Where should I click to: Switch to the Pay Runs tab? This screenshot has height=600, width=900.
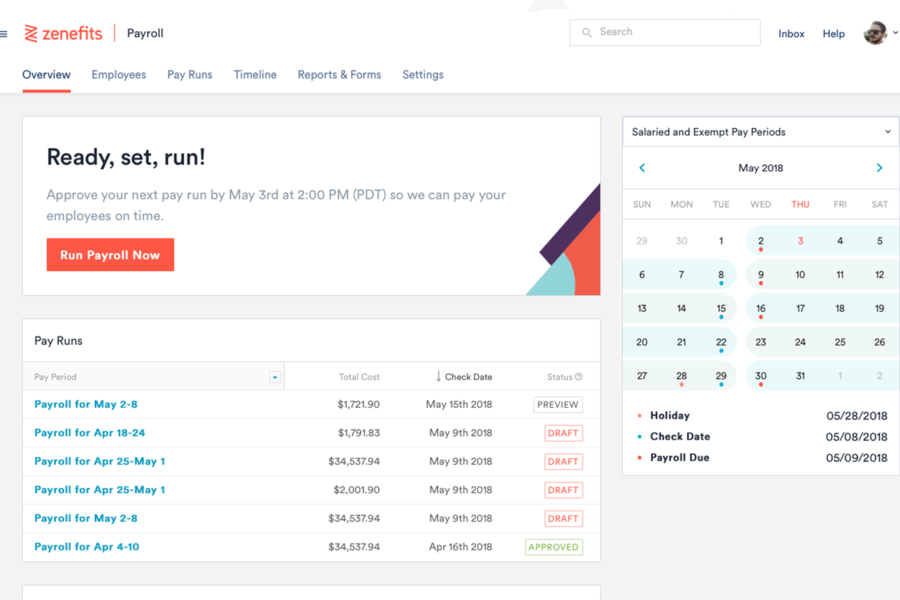coord(189,74)
